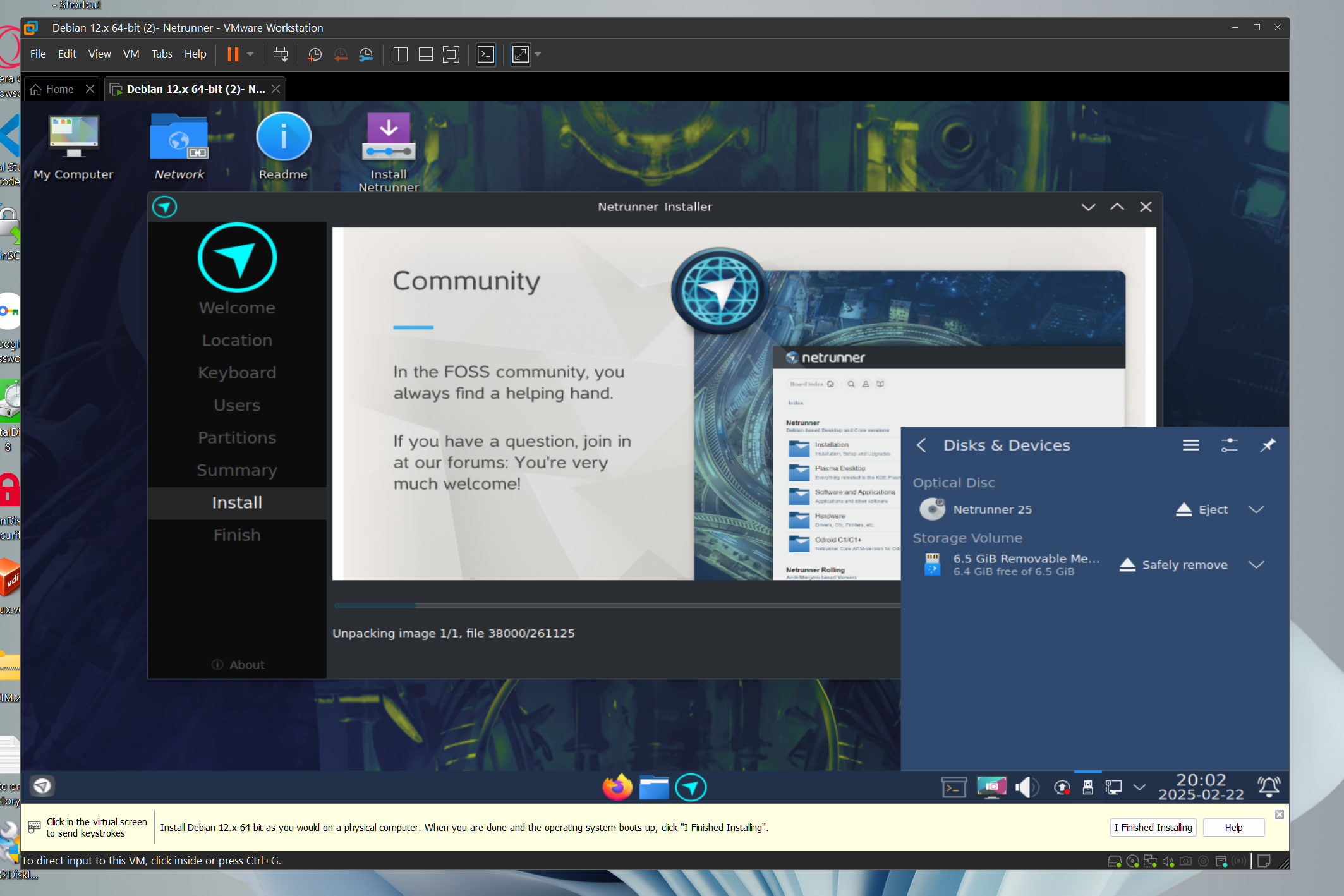The width and height of the screenshot is (1344, 896).
Task: Show hidden system tray icons arrow
Action: pos(1139,787)
